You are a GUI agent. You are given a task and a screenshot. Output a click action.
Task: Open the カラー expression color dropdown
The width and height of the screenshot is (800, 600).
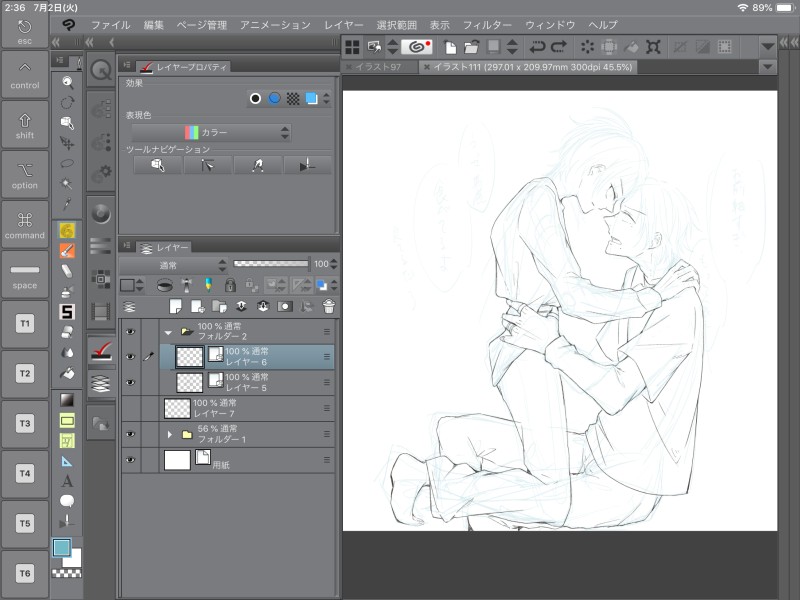212,132
